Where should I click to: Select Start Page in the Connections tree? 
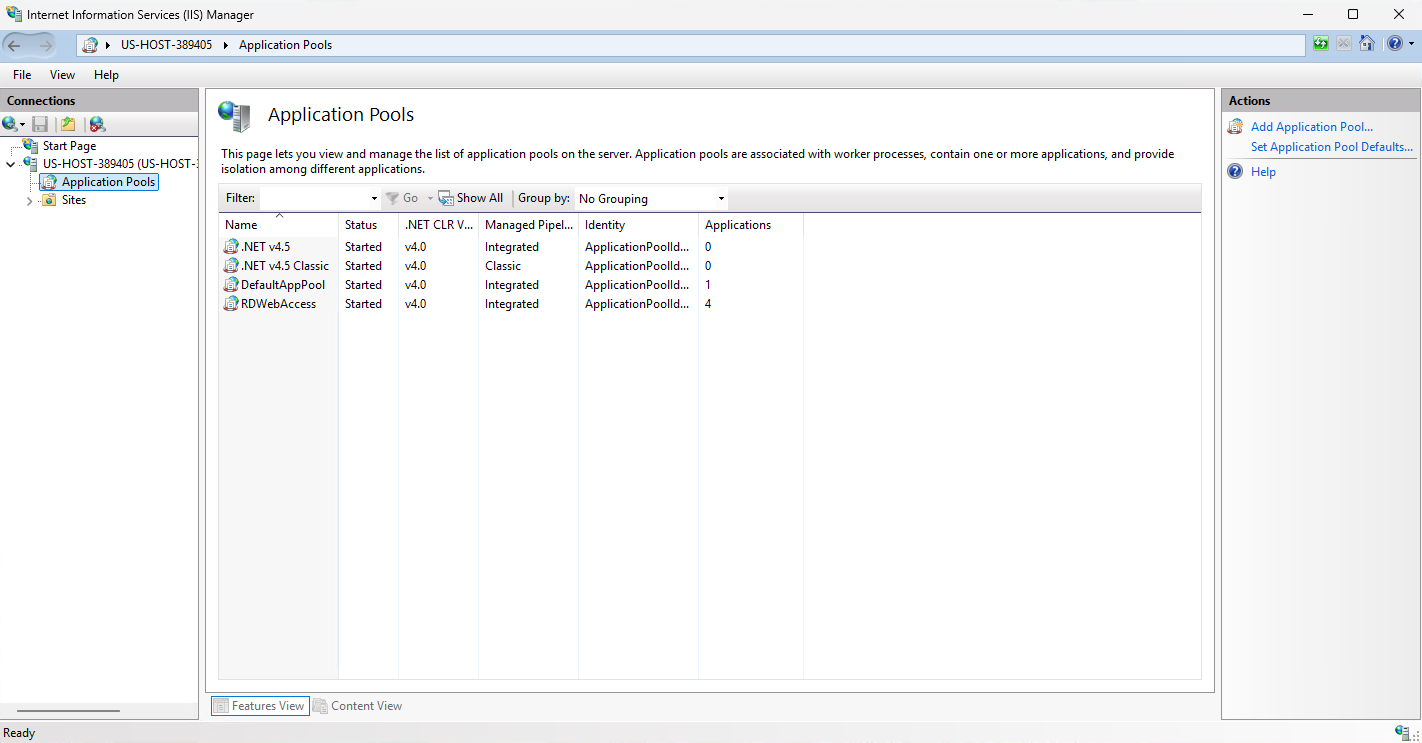click(x=69, y=146)
